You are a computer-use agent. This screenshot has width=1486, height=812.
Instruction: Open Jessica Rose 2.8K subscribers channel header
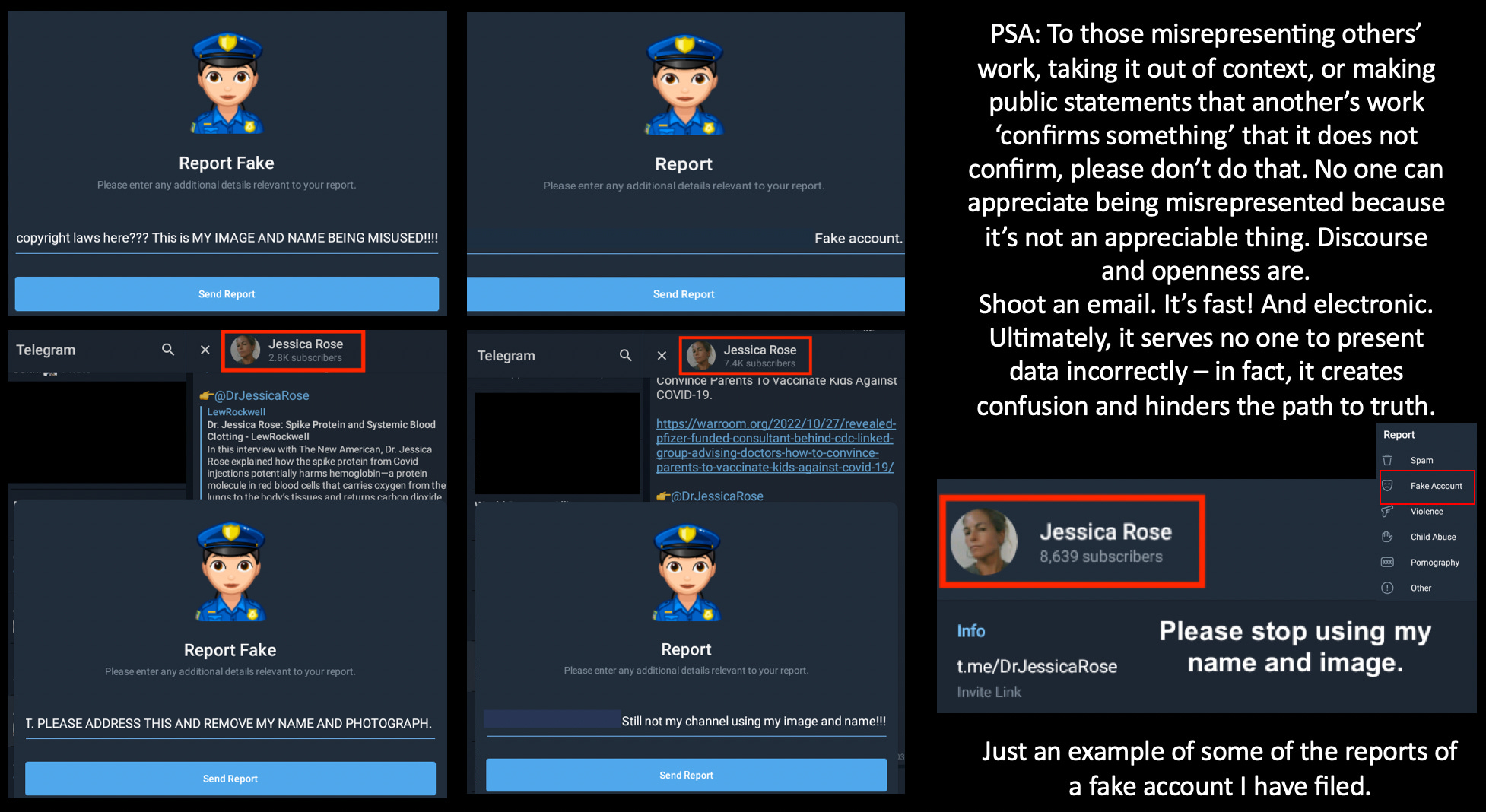click(293, 350)
